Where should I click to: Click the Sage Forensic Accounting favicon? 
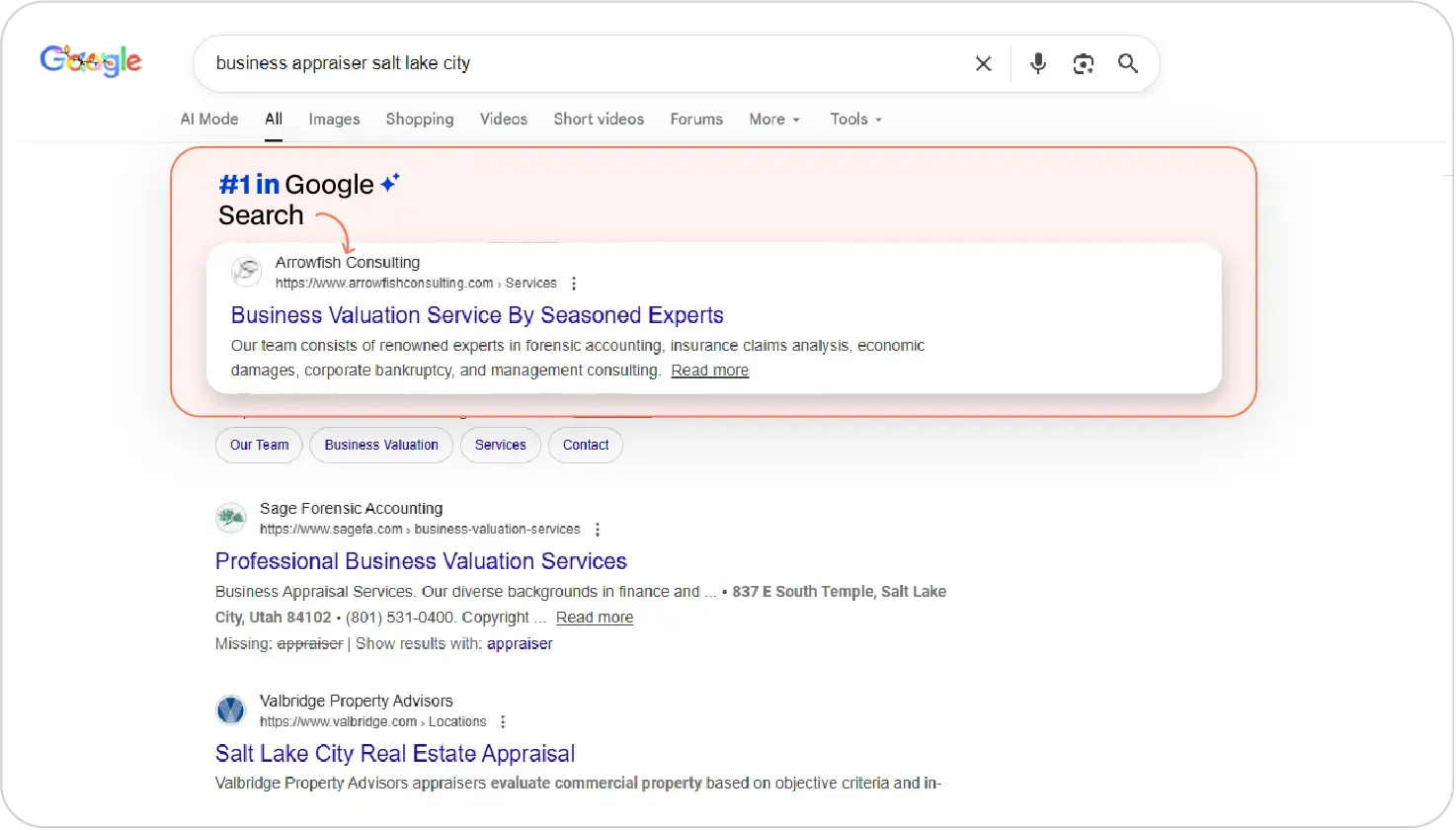(231, 518)
